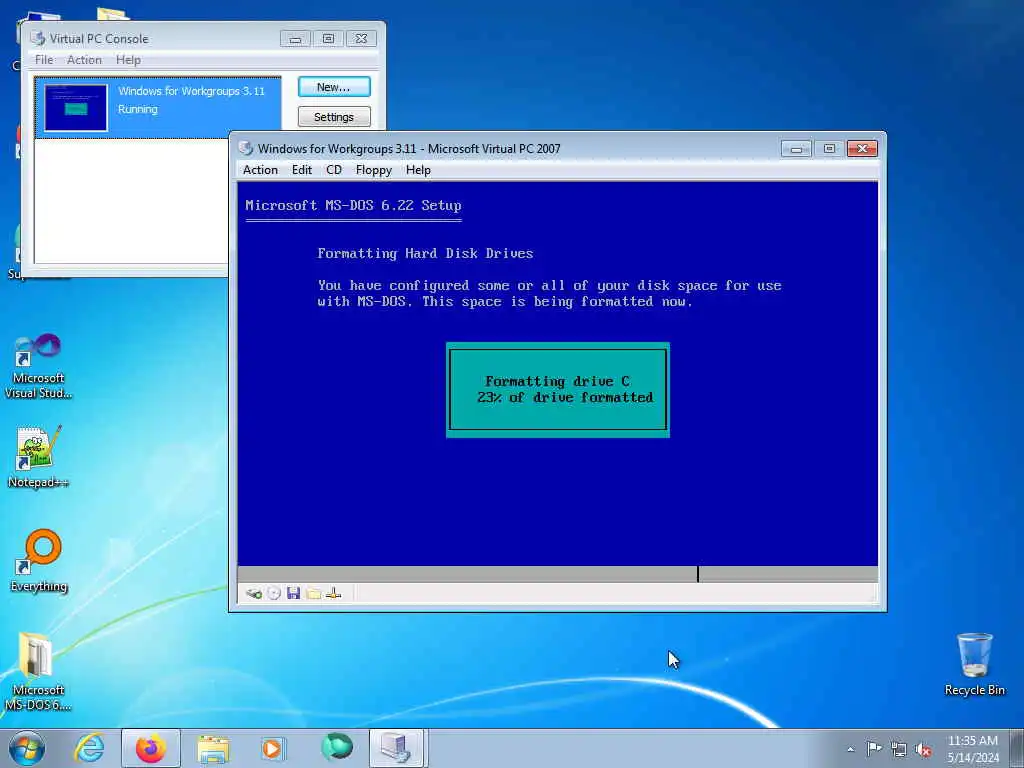Select Windows for Workgroups 3.11 VM entry

coord(158,107)
